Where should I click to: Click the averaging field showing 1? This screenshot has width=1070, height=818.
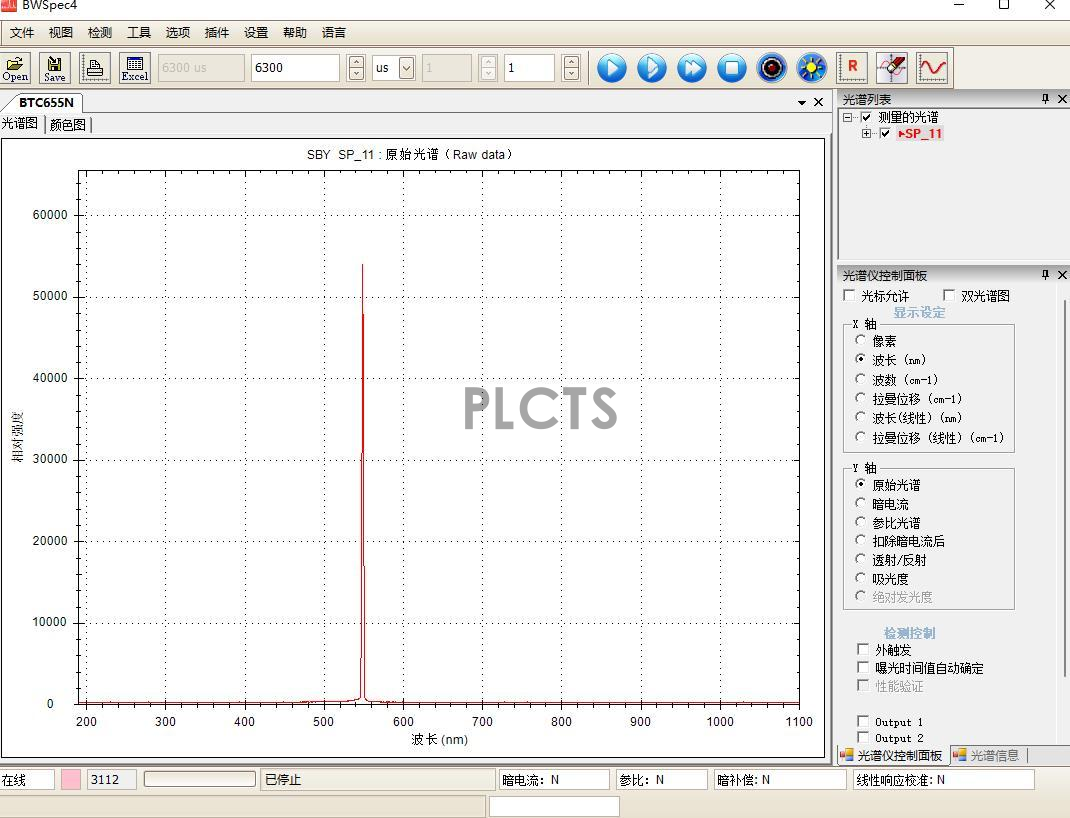529,68
